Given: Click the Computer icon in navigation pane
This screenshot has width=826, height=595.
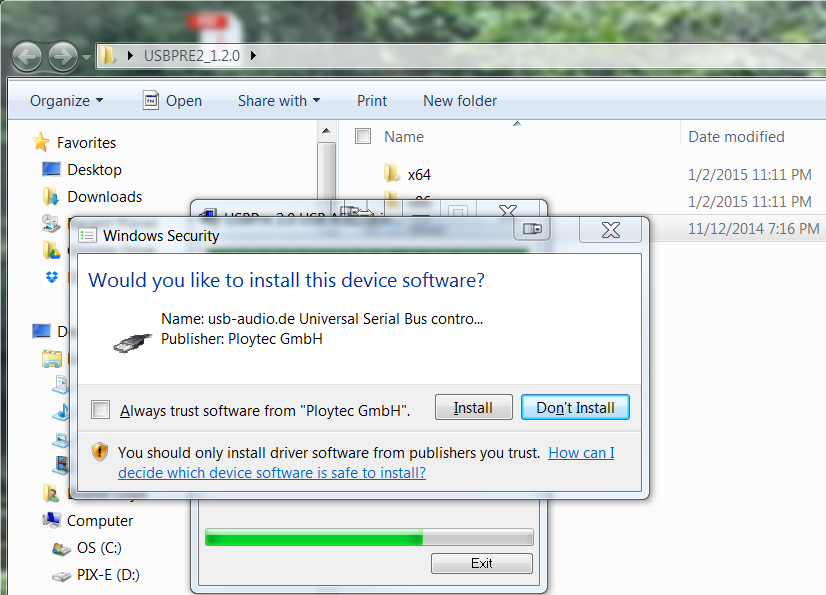Looking at the screenshot, I should pos(52,520).
